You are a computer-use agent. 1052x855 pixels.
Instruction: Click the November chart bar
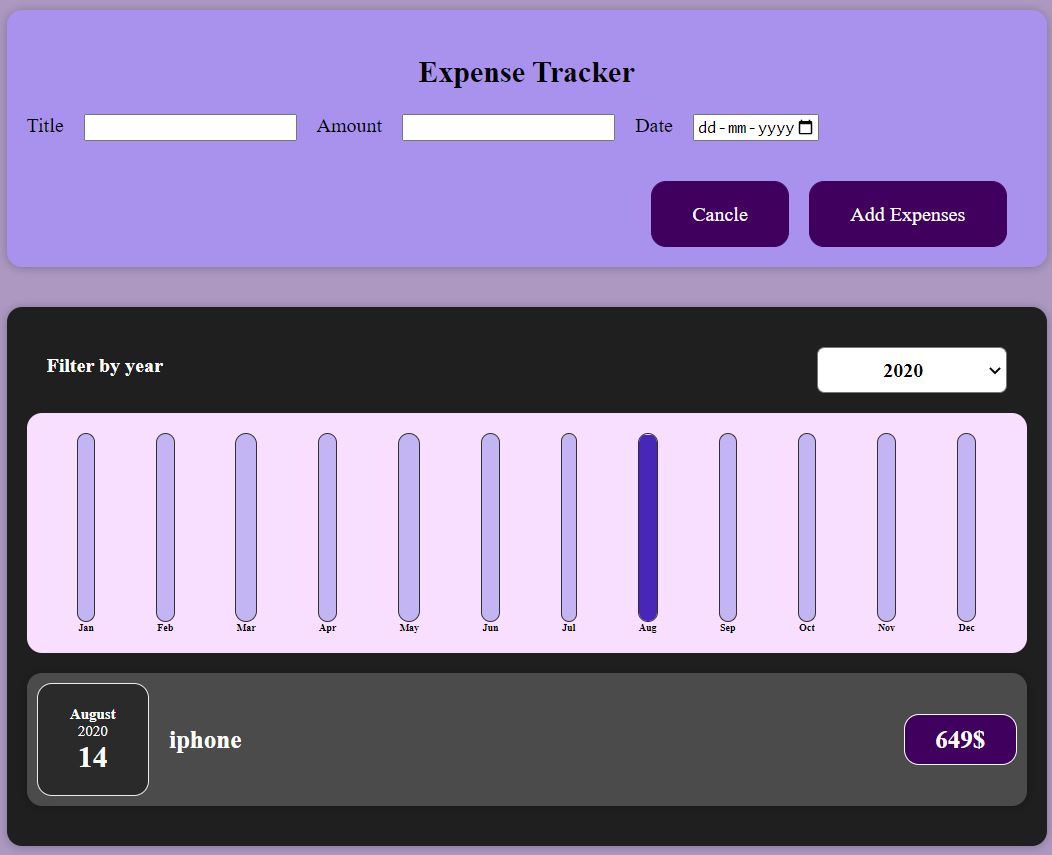tap(886, 525)
